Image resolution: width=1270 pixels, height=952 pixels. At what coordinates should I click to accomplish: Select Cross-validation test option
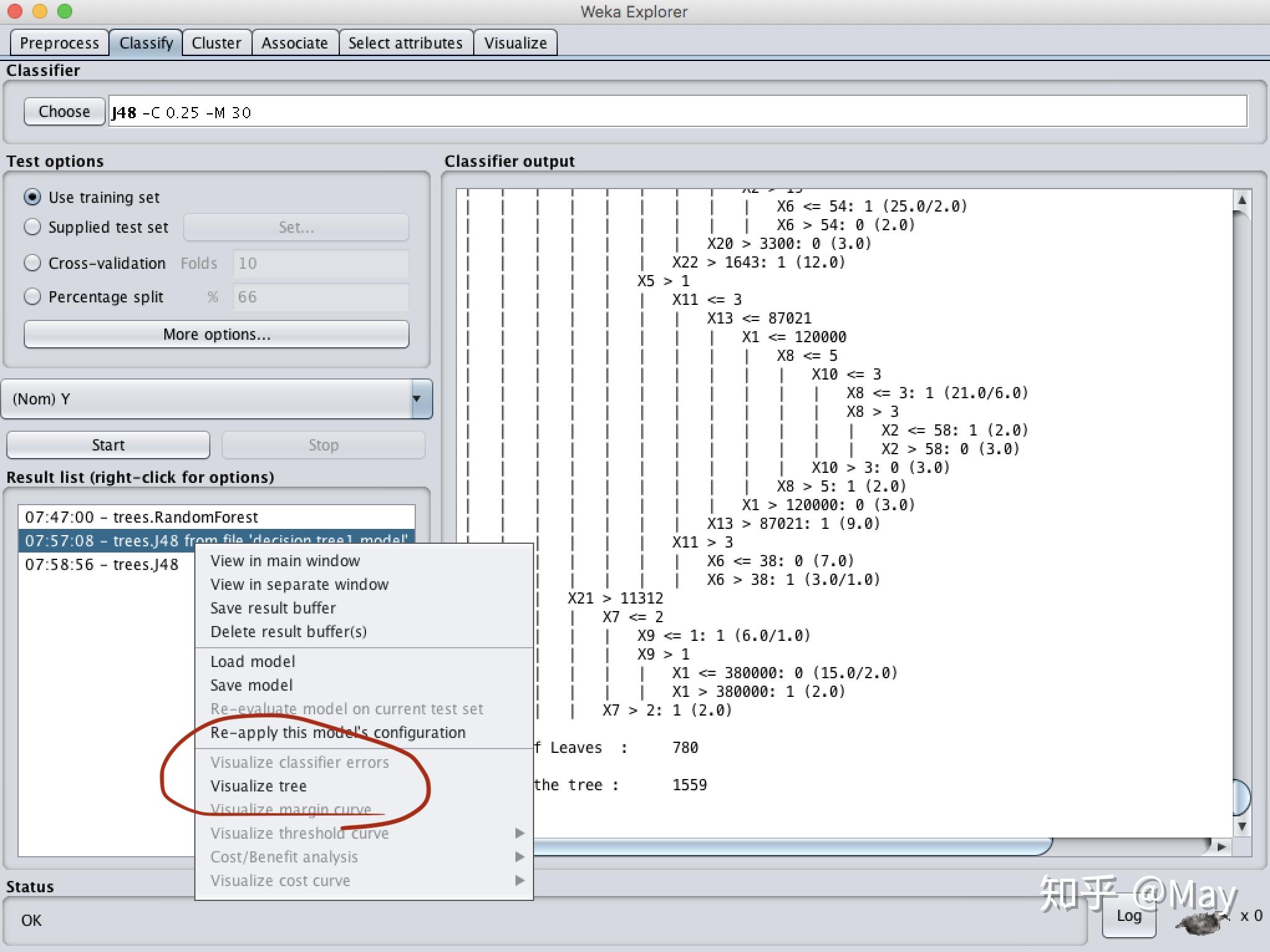(x=32, y=263)
